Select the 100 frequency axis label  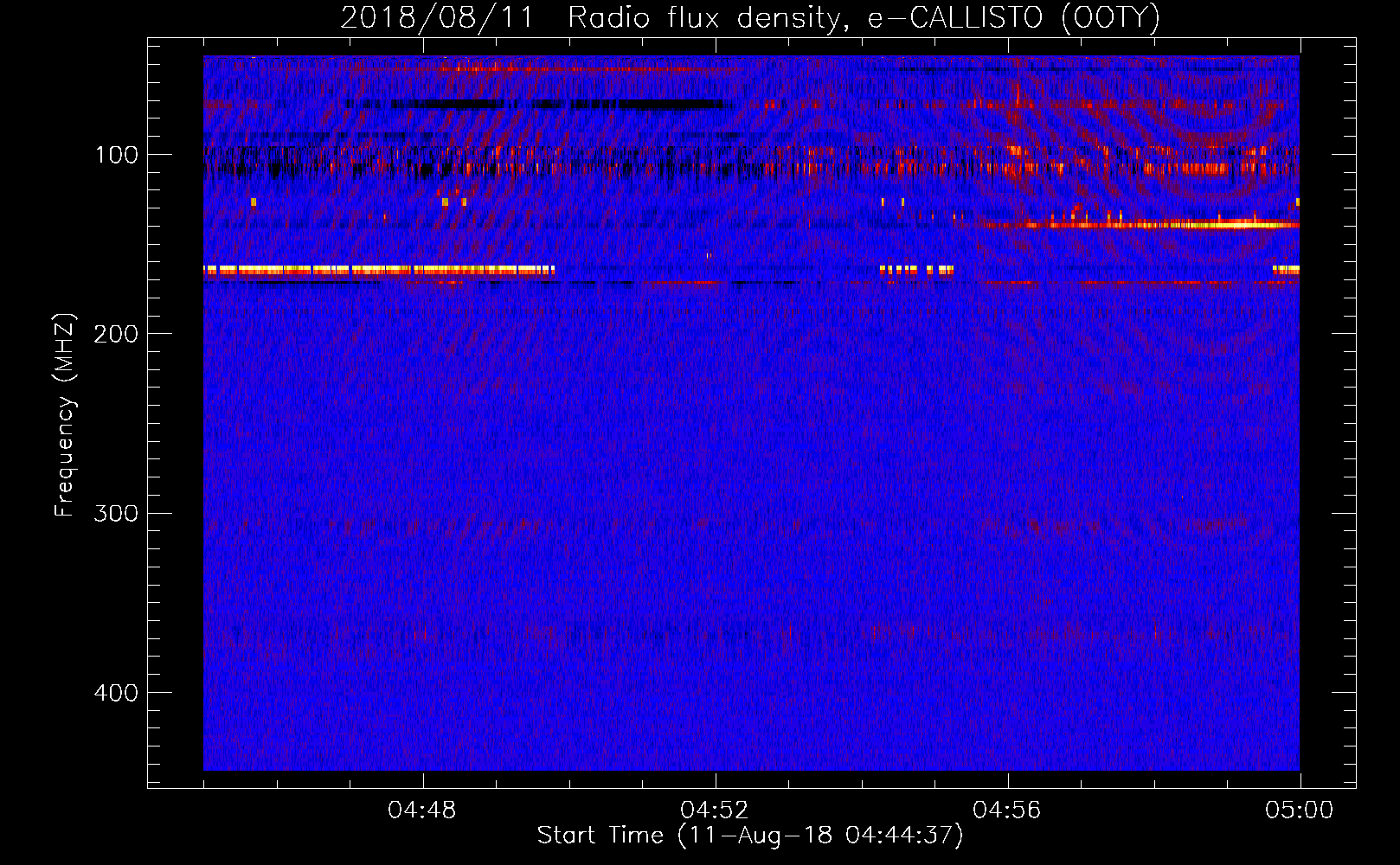coord(117,156)
